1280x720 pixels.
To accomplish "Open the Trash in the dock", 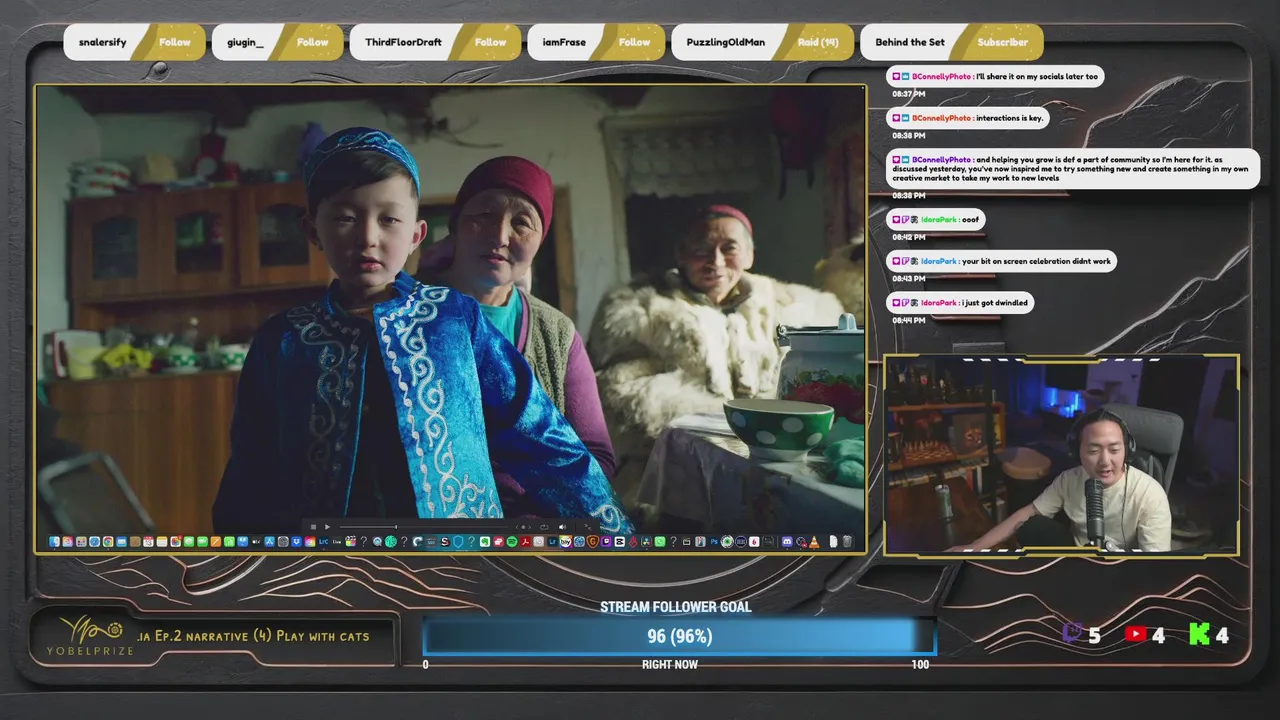I will coord(847,541).
